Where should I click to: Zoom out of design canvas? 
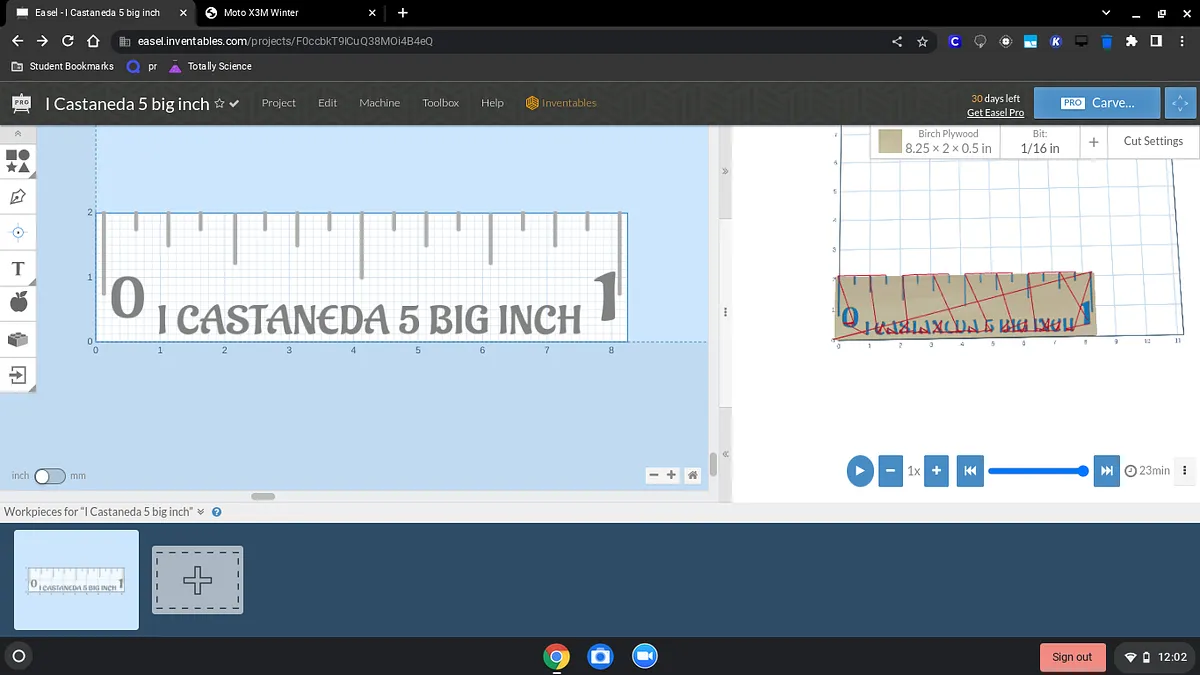[x=654, y=476]
